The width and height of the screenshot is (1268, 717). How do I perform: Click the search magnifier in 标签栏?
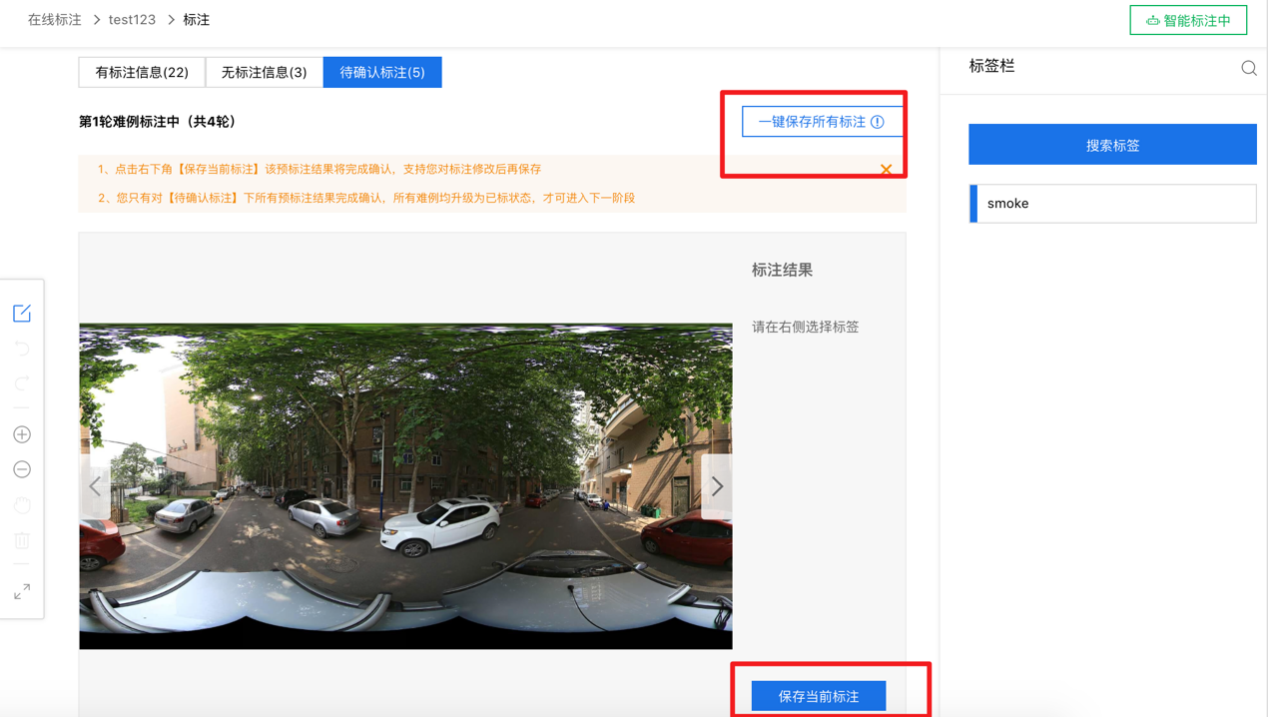point(1249,68)
